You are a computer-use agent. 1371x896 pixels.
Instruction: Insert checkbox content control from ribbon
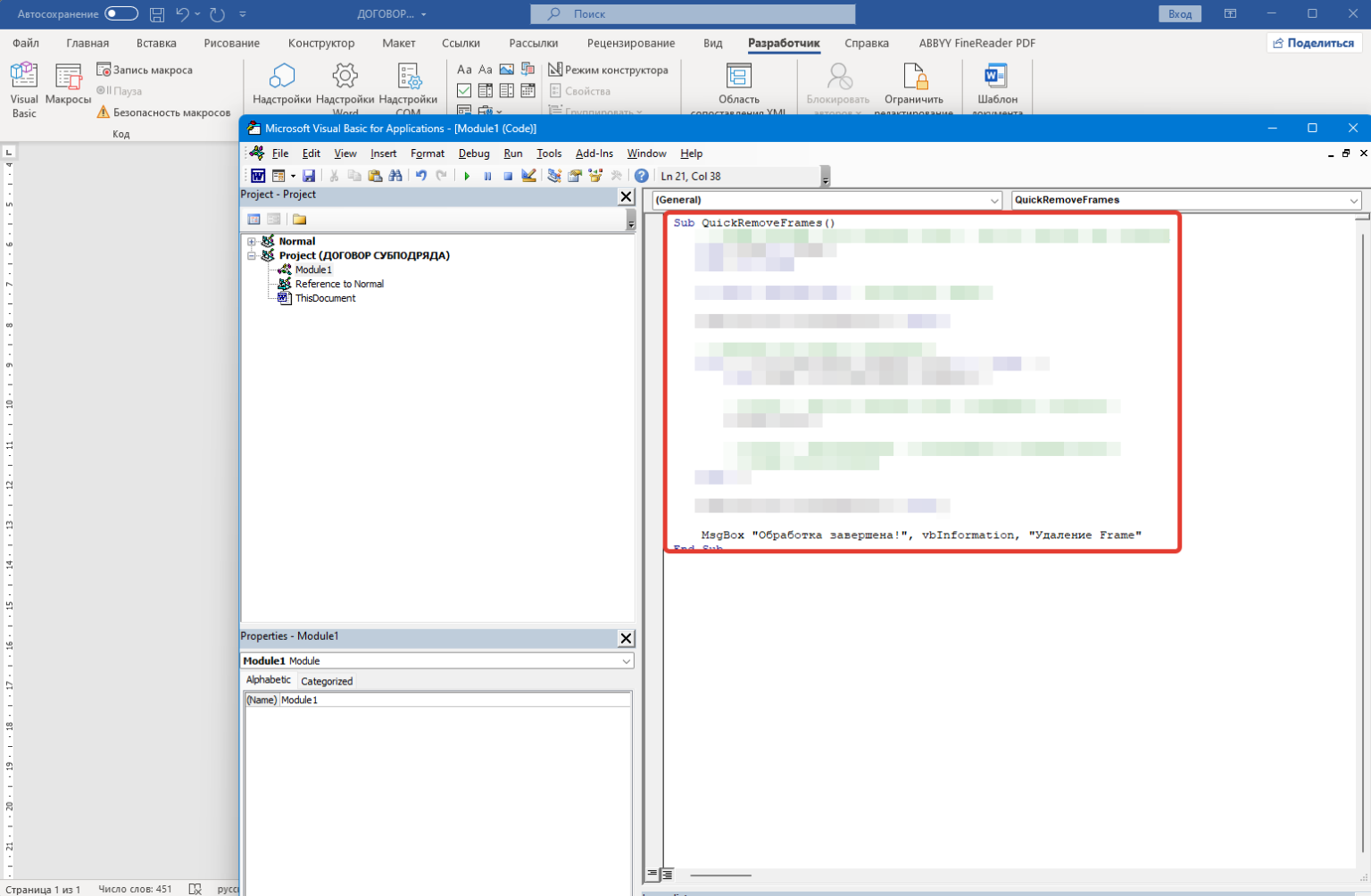[464, 90]
